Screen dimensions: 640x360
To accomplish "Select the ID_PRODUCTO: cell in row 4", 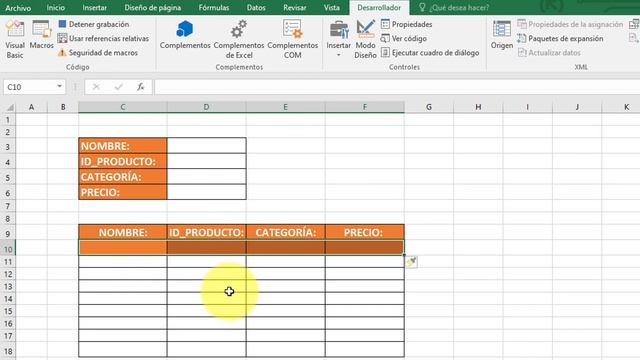I will pos(123,162).
